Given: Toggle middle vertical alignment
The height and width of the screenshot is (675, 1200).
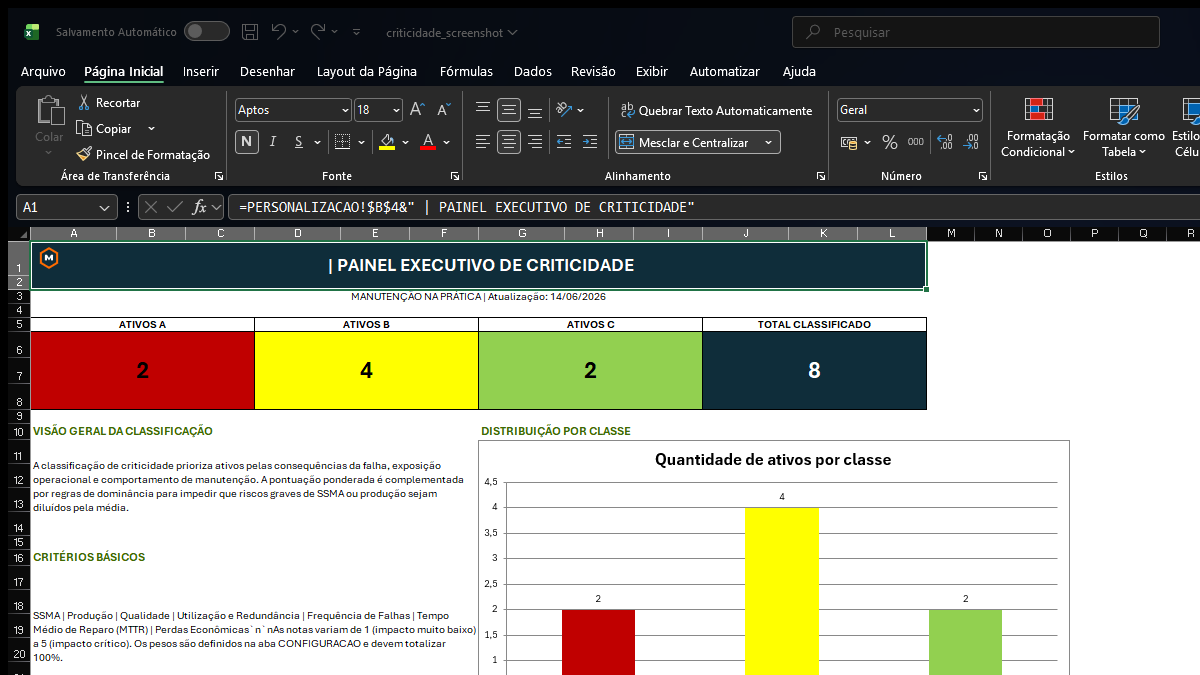Looking at the screenshot, I should [x=509, y=110].
